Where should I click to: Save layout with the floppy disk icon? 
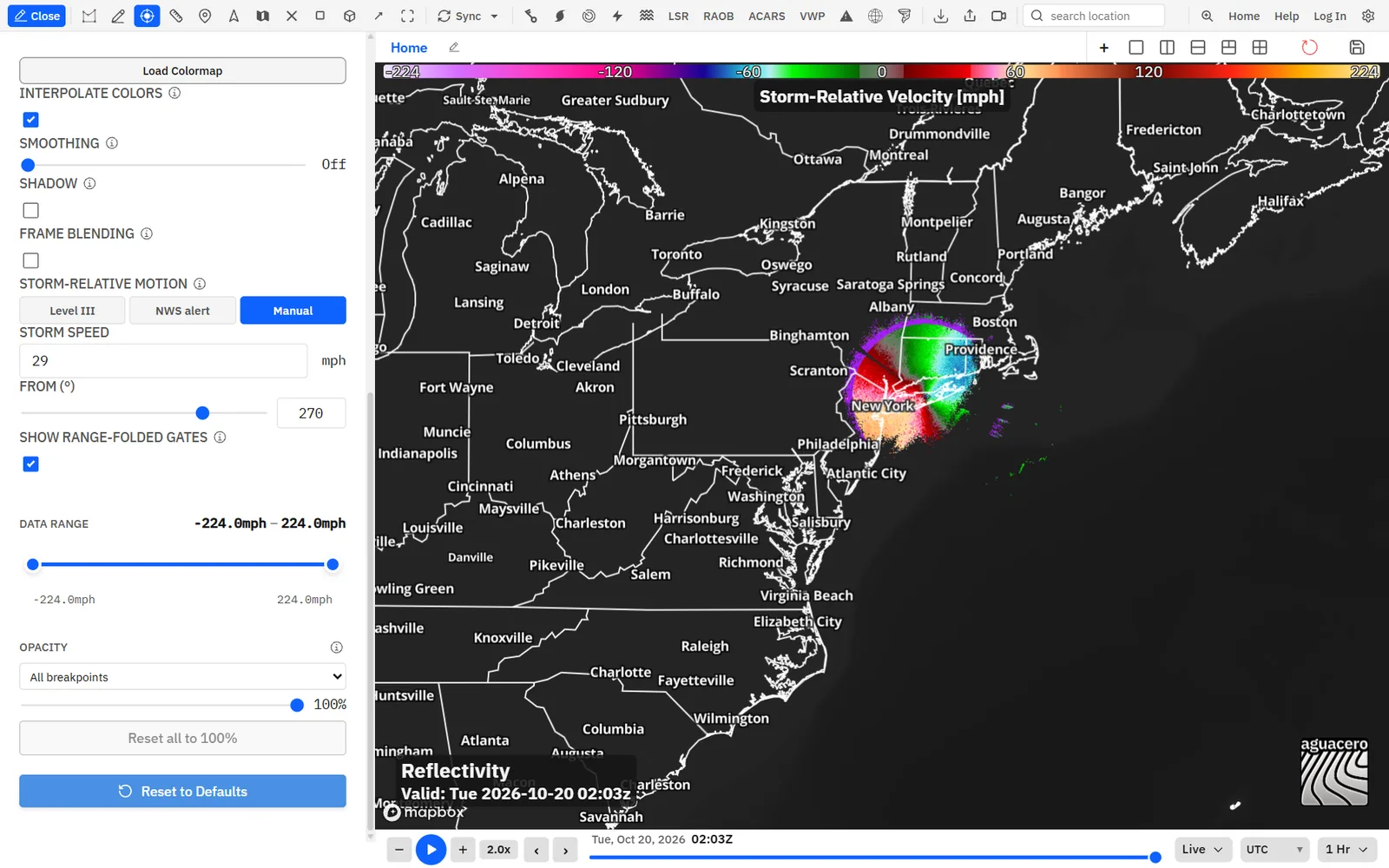coord(1357,47)
